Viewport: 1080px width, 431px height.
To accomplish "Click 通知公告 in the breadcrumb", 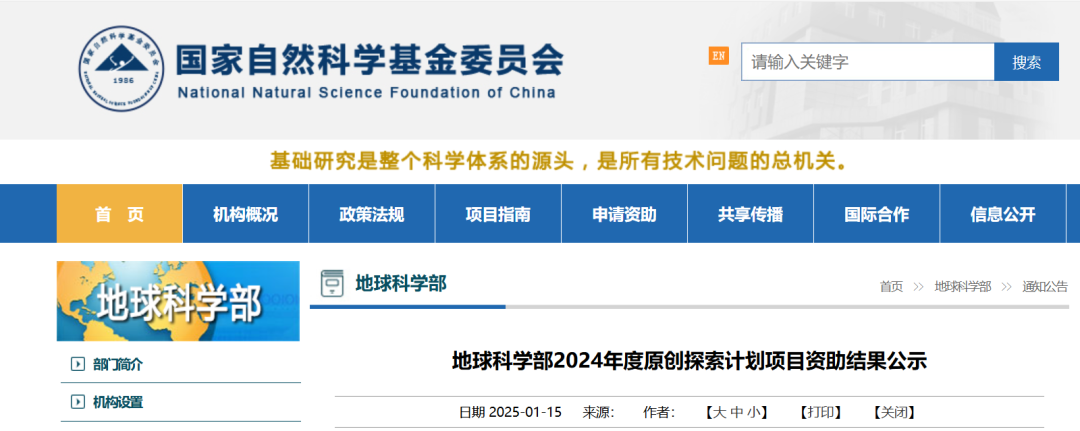I will (1045, 287).
